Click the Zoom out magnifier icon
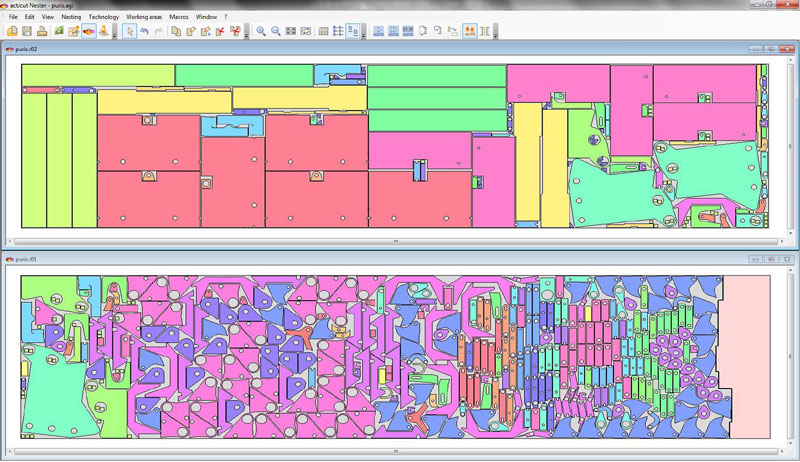Screen dimensions: 800x462 click(x=276, y=31)
